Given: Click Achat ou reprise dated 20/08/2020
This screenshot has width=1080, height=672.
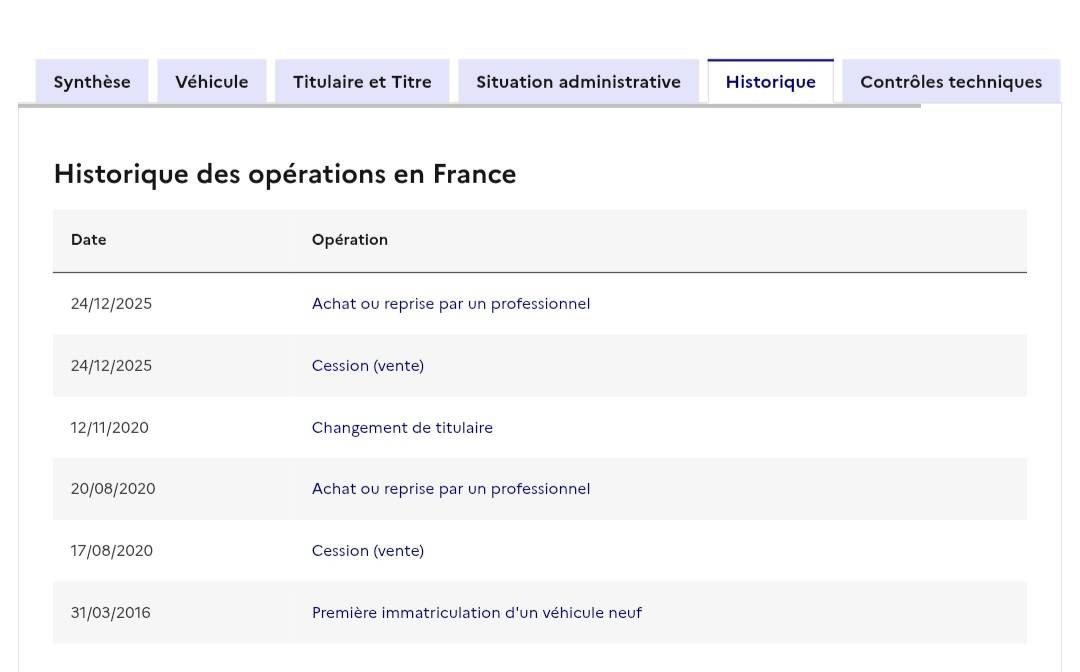Looking at the screenshot, I should 451,489.
